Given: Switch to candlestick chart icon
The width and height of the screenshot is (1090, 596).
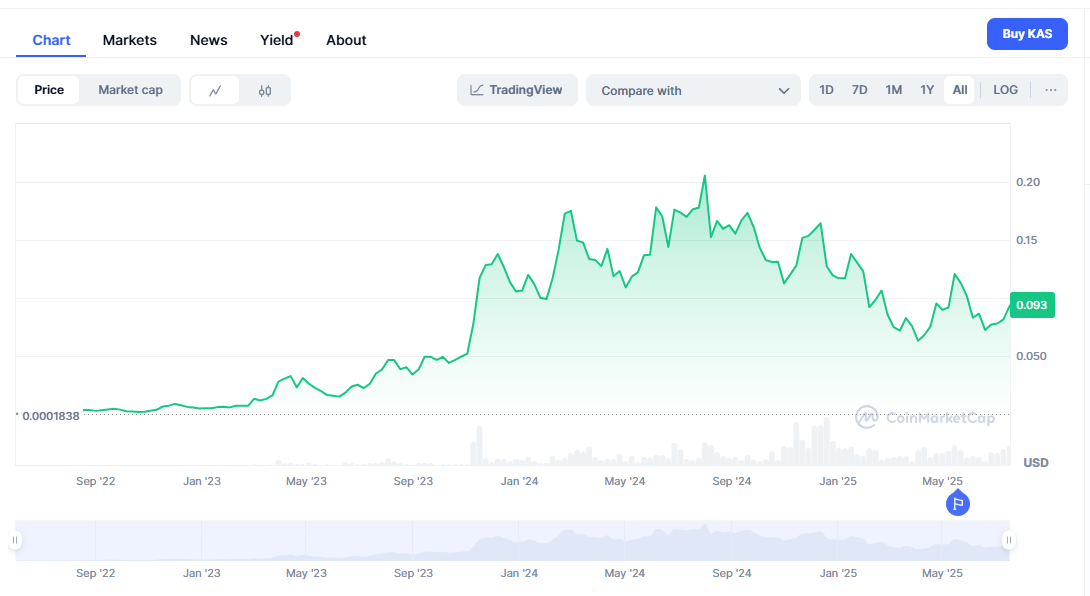Looking at the screenshot, I should [x=265, y=90].
